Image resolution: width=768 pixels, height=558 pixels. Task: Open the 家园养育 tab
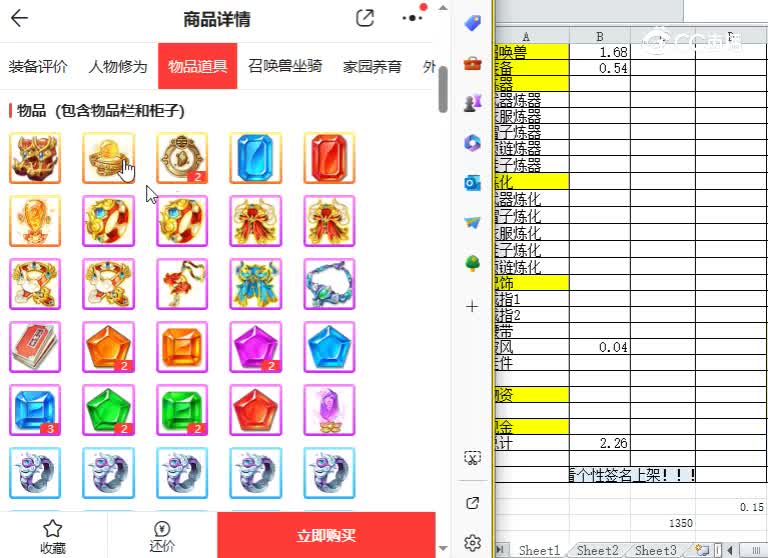click(x=372, y=66)
